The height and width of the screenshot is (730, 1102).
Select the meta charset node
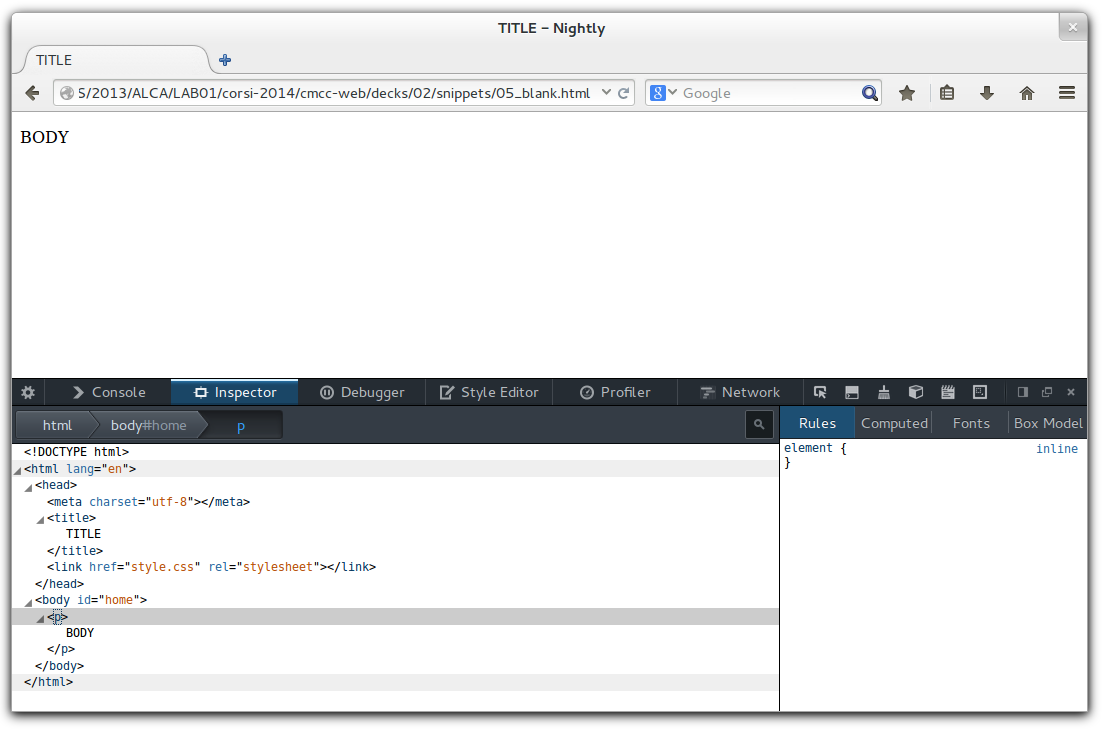pyautogui.click(x=148, y=502)
